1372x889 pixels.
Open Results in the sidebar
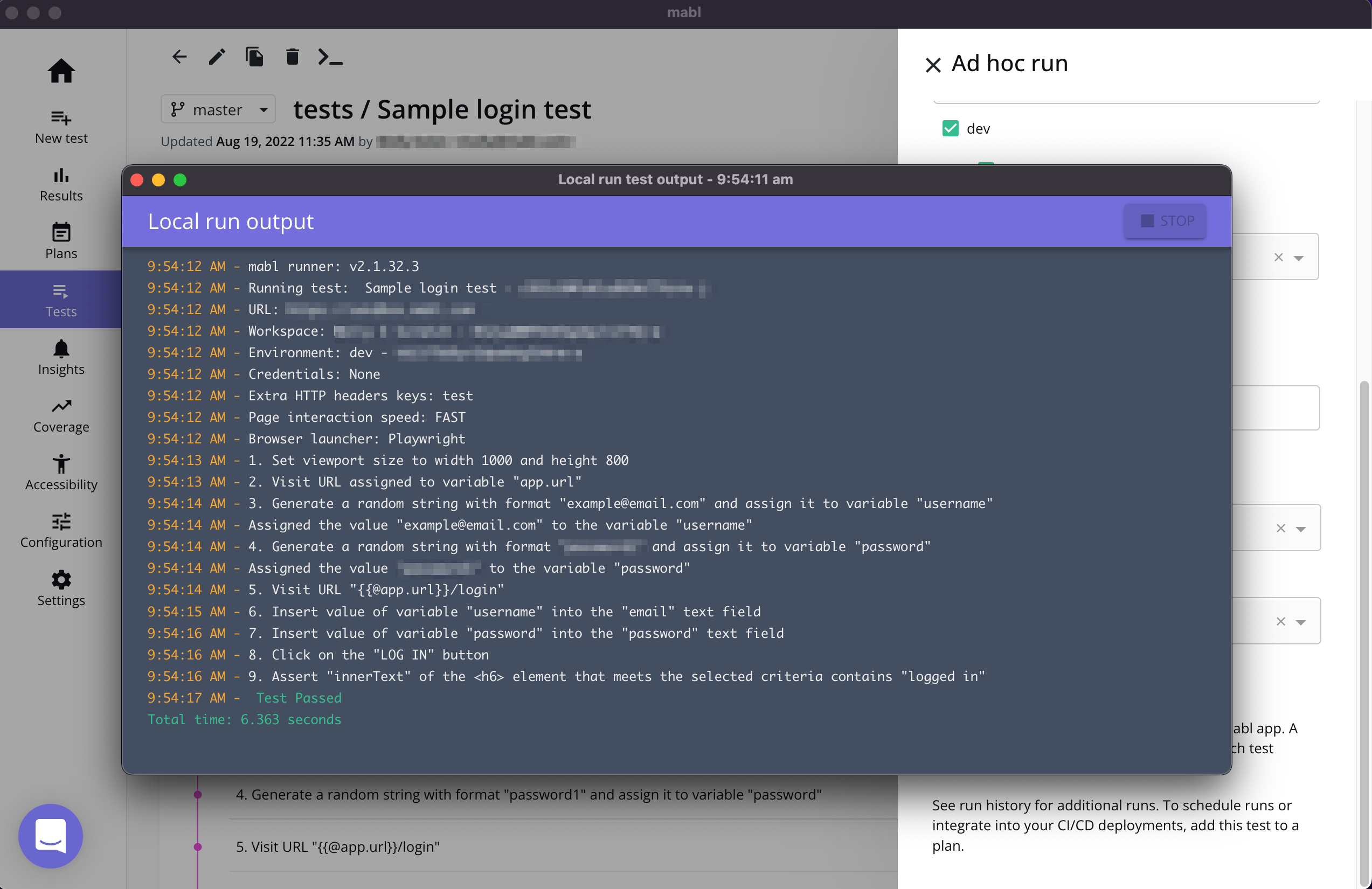(x=61, y=184)
